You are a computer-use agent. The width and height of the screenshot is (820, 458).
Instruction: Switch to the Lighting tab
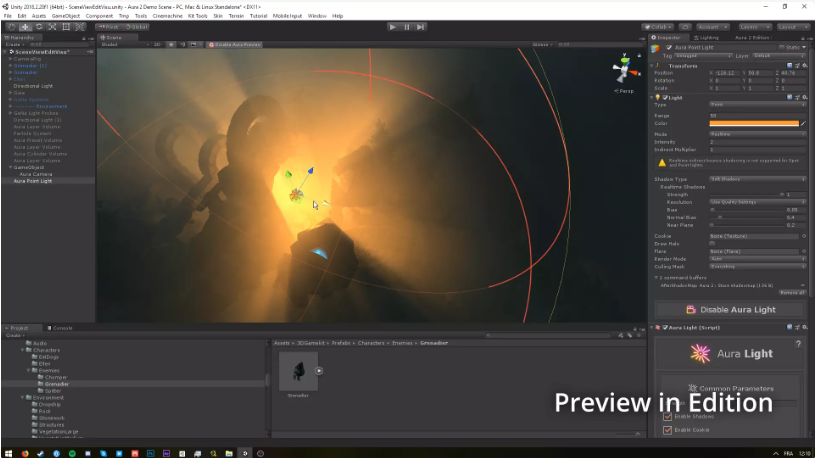tap(706, 38)
